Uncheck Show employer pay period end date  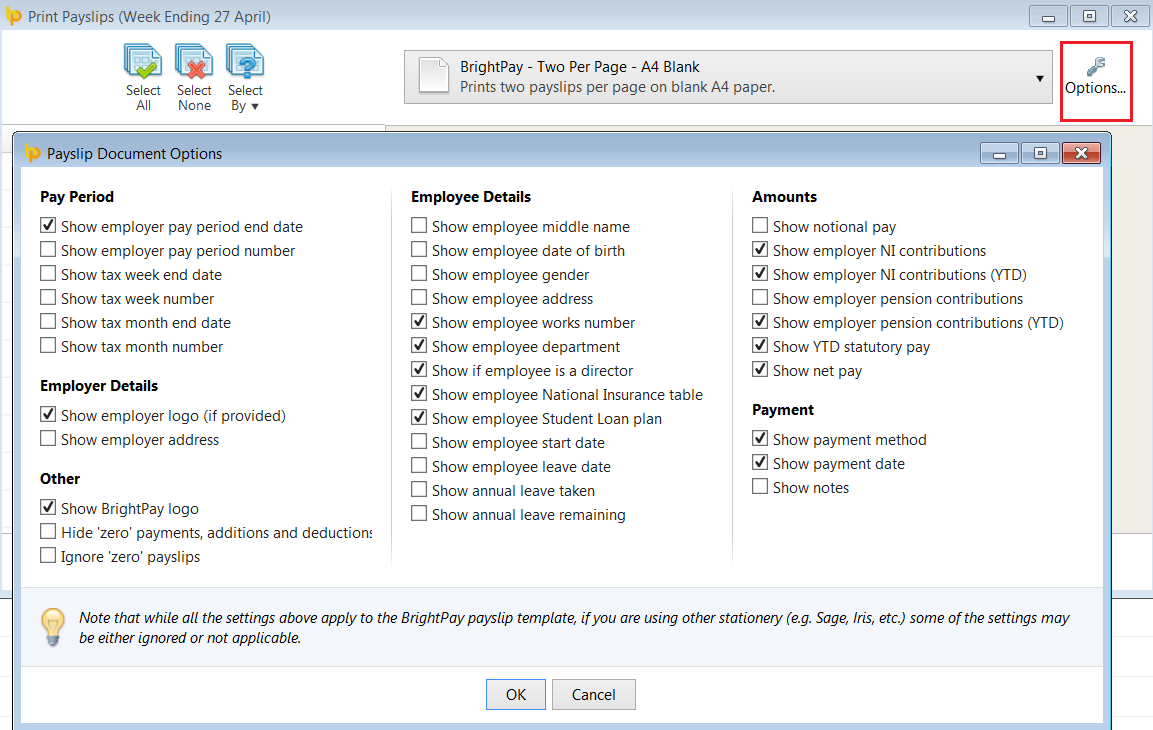(49, 226)
